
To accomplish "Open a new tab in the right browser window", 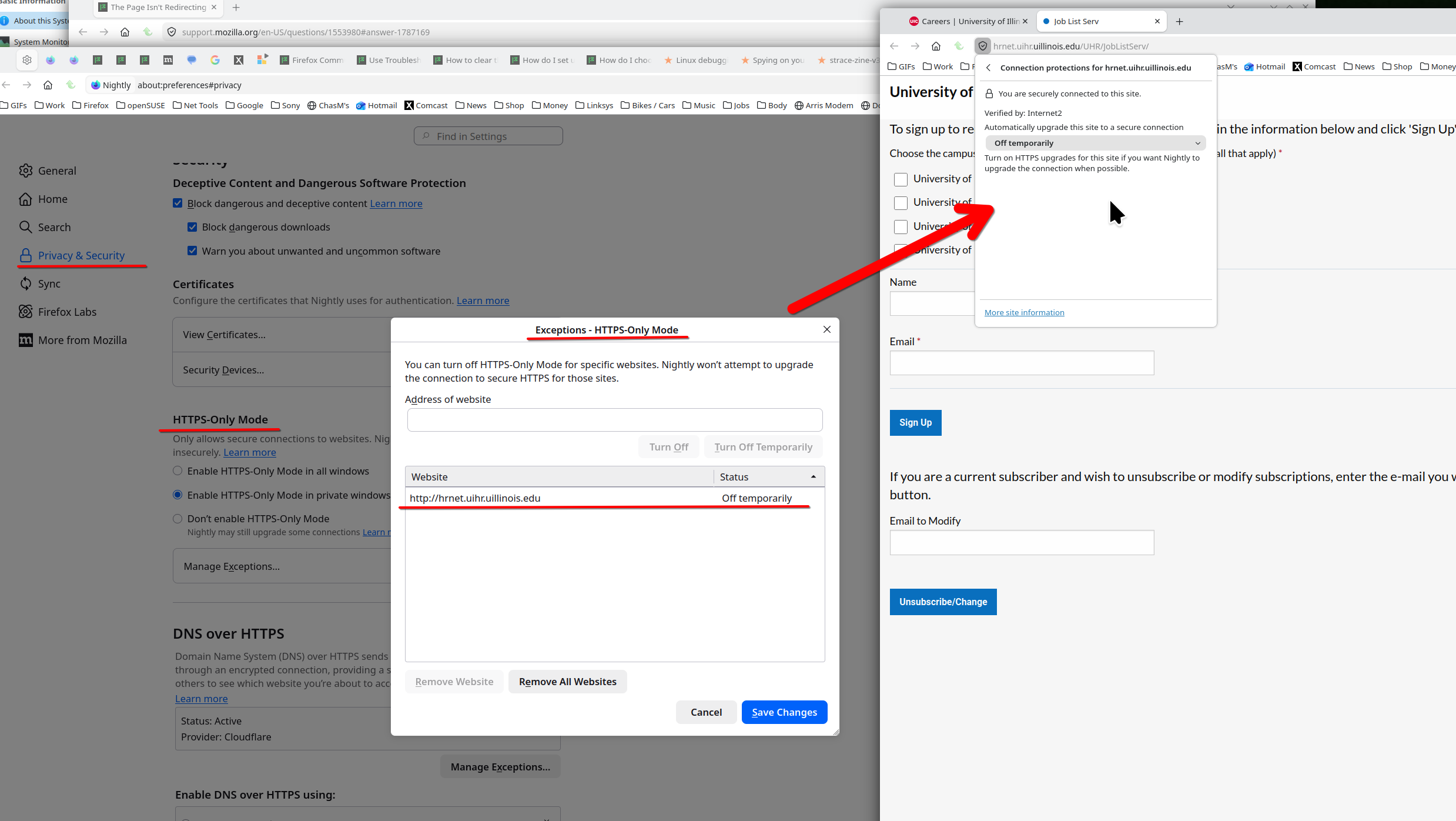I will point(1179,21).
